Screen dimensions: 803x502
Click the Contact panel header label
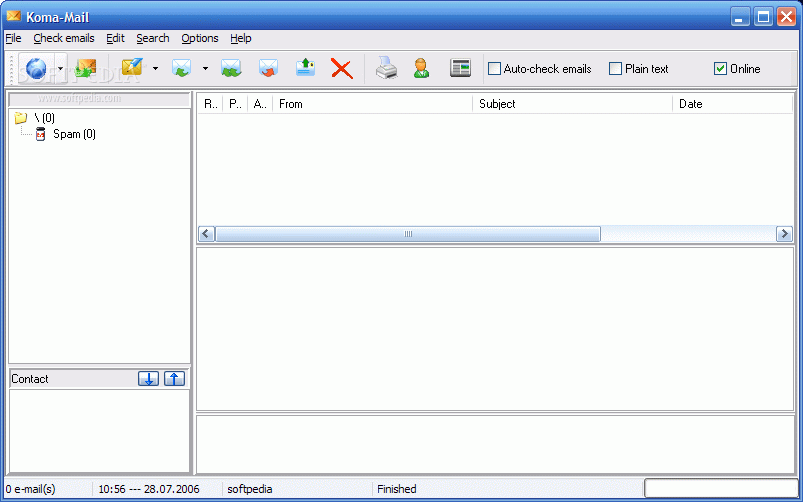[30, 379]
